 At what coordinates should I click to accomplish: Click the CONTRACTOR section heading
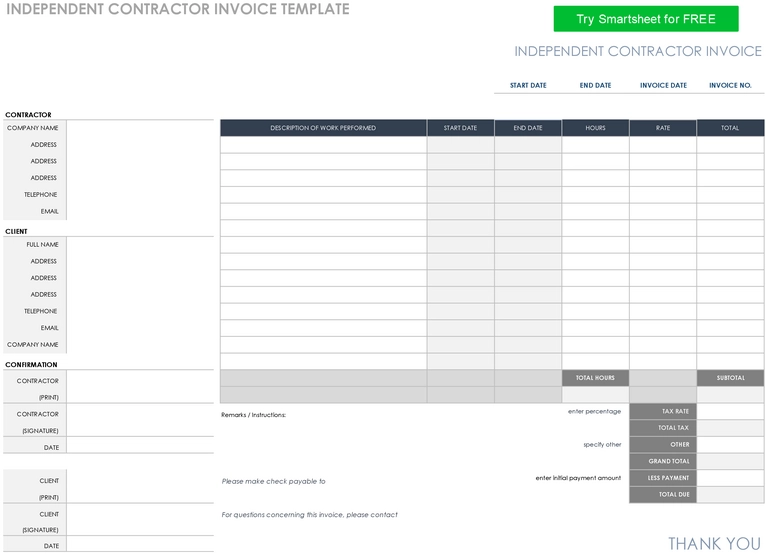28,115
